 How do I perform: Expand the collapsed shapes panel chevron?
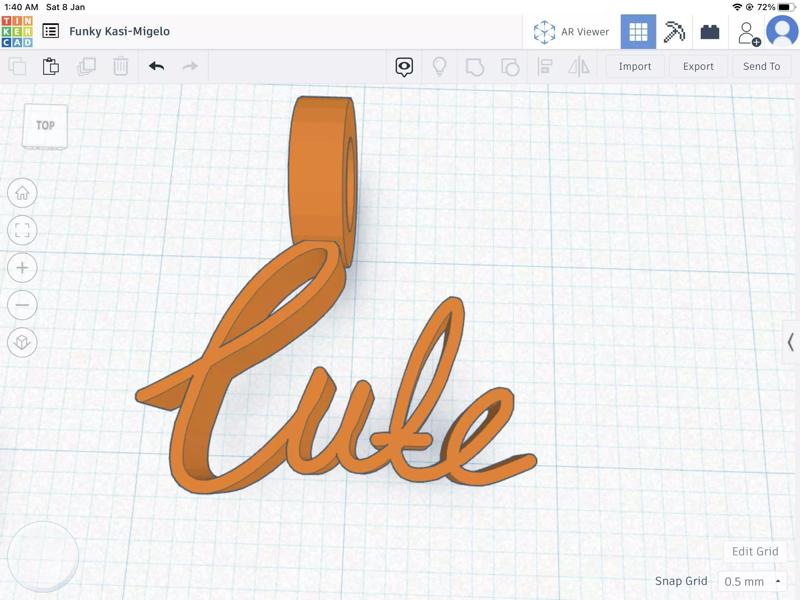click(x=791, y=342)
